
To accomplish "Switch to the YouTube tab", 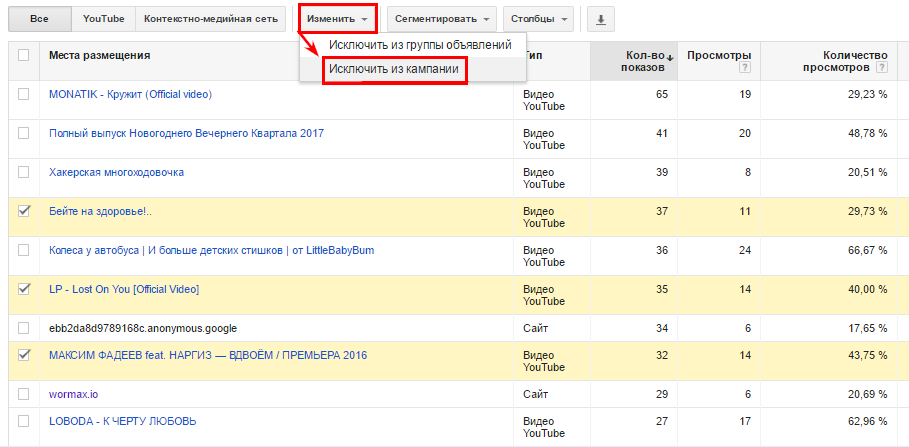I will (x=104, y=19).
